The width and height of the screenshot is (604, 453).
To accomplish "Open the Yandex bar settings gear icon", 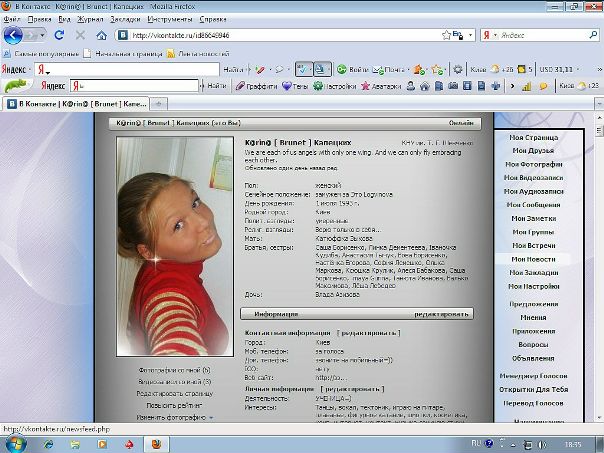I will pyautogui.click(x=458, y=69).
